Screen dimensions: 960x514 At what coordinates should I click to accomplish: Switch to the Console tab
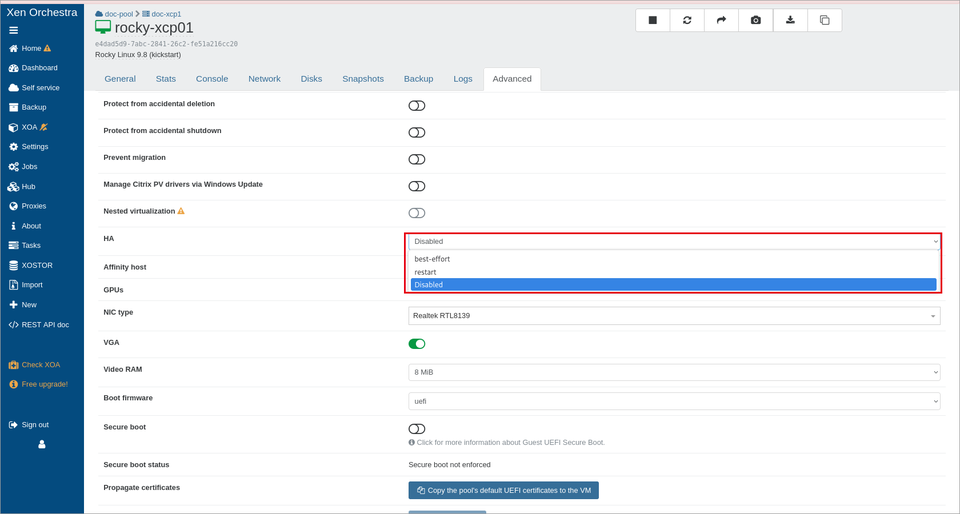[x=212, y=79]
